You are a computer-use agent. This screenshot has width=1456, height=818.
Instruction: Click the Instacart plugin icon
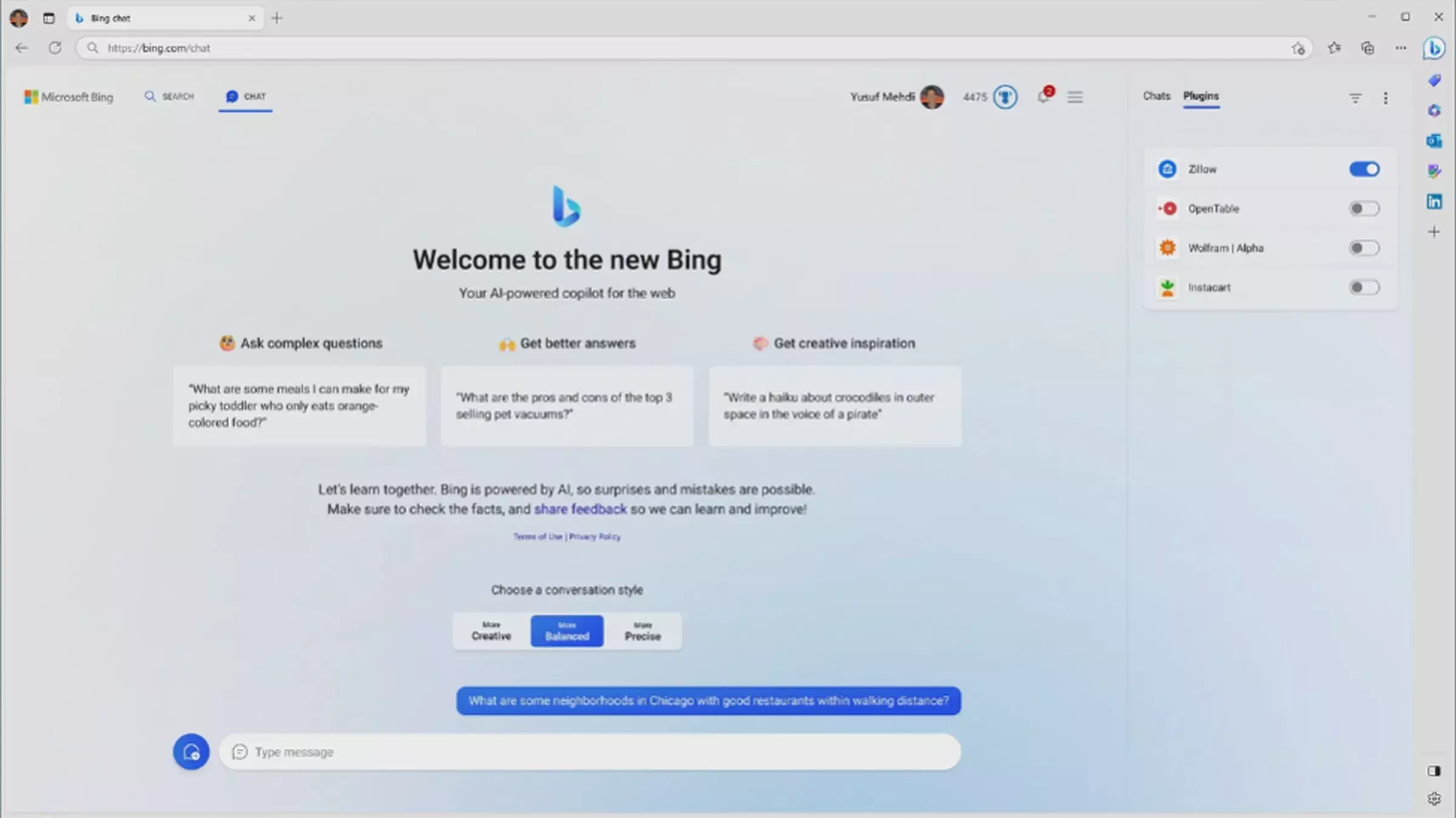click(x=1167, y=287)
